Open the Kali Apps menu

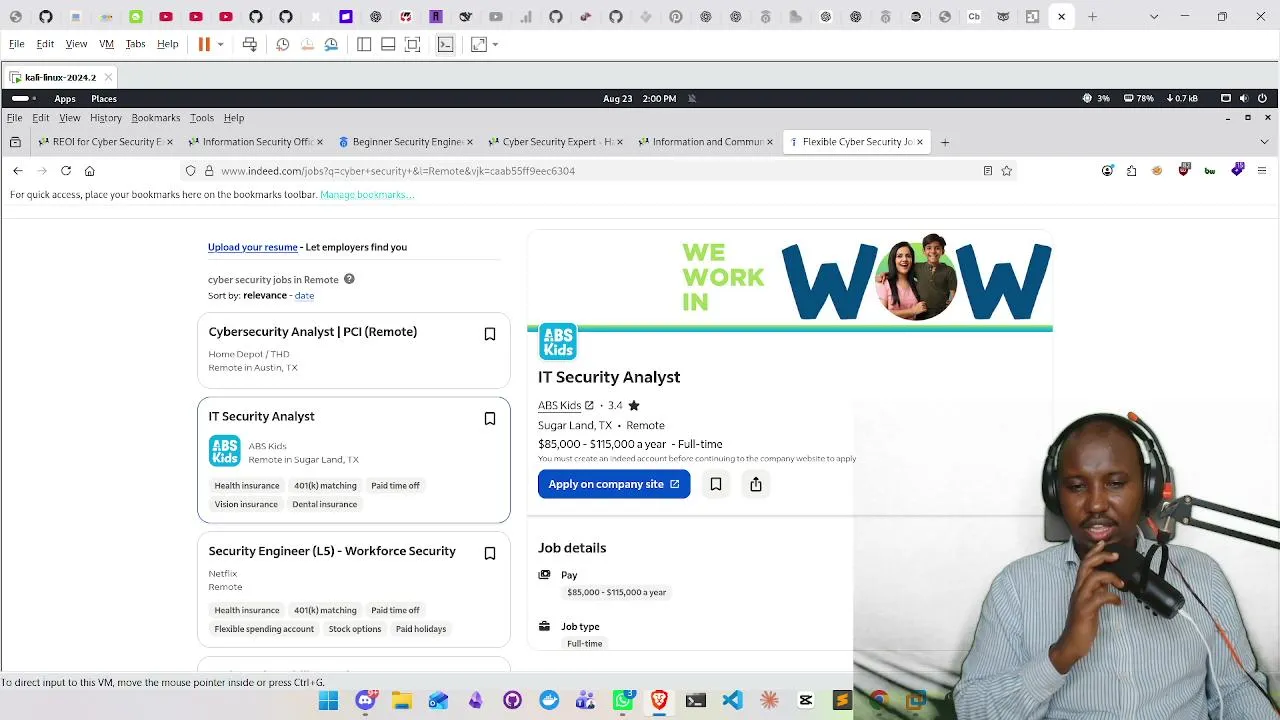[65, 98]
